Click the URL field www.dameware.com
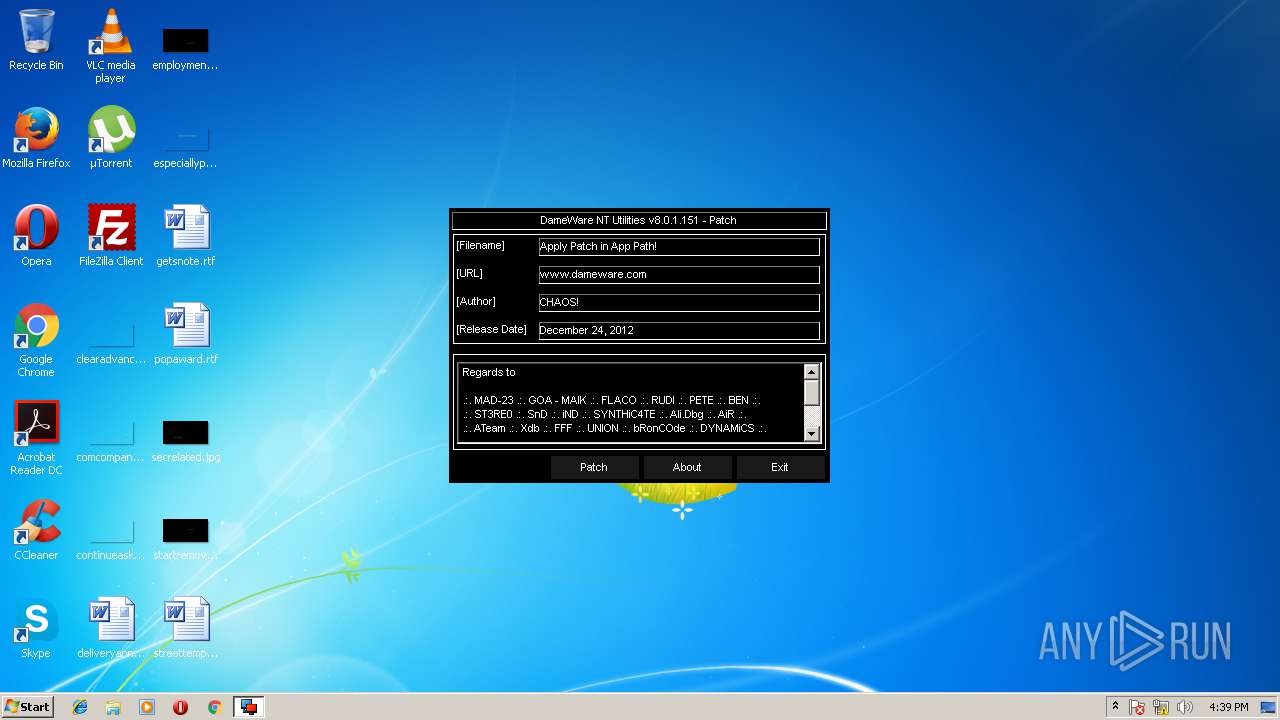The width and height of the screenshot is (1280, 720). 679,274
